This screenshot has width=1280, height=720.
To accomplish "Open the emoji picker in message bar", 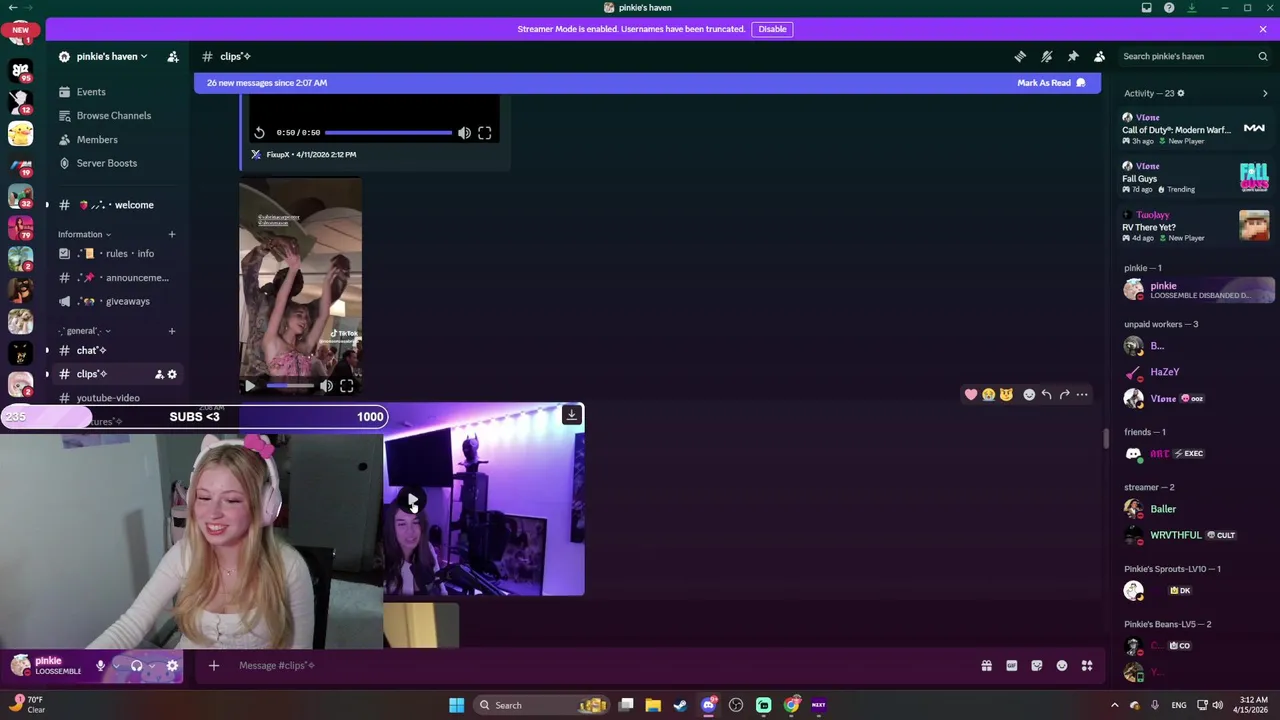I will click(1062, 666).
